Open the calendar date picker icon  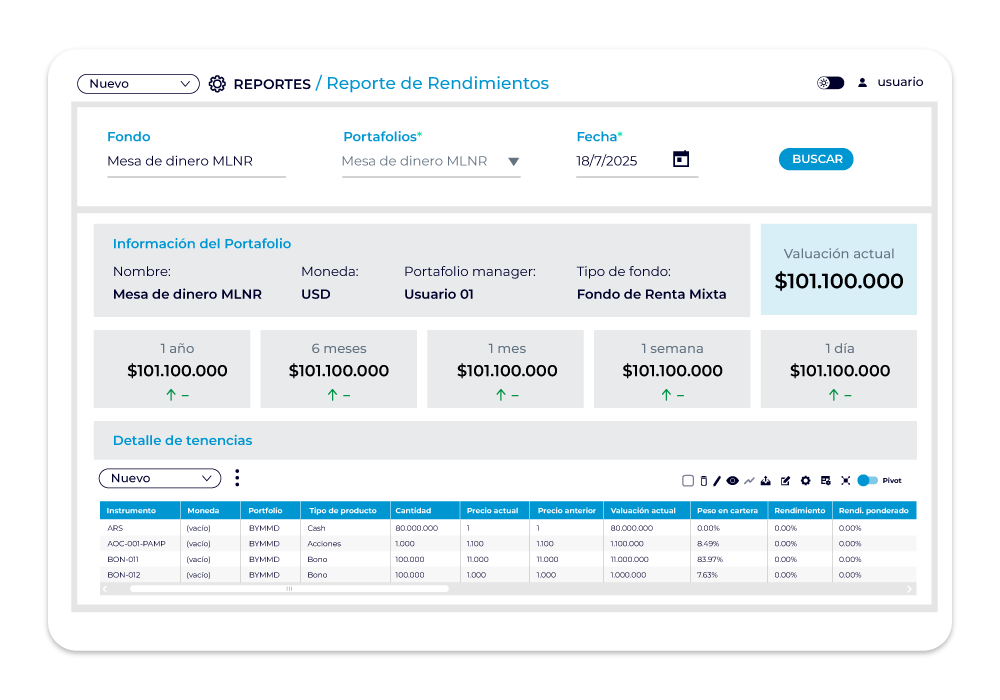tap(681, 159)
